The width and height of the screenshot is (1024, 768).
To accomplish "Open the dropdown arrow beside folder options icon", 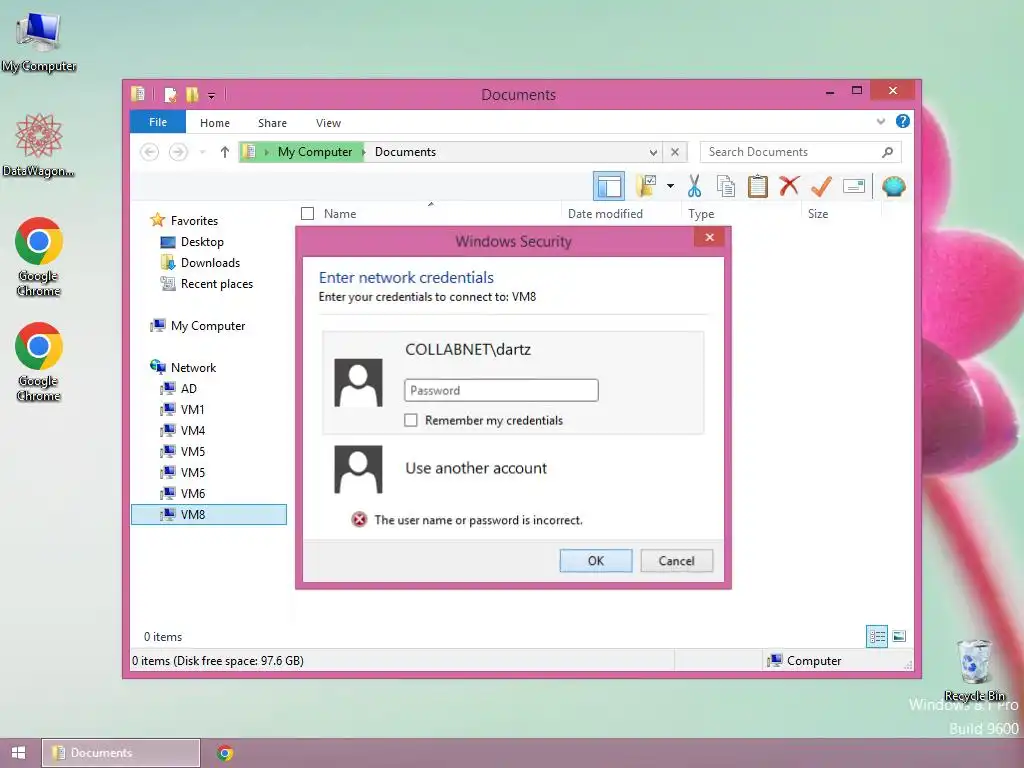I will pyautogui.click(x=670, y=186).
